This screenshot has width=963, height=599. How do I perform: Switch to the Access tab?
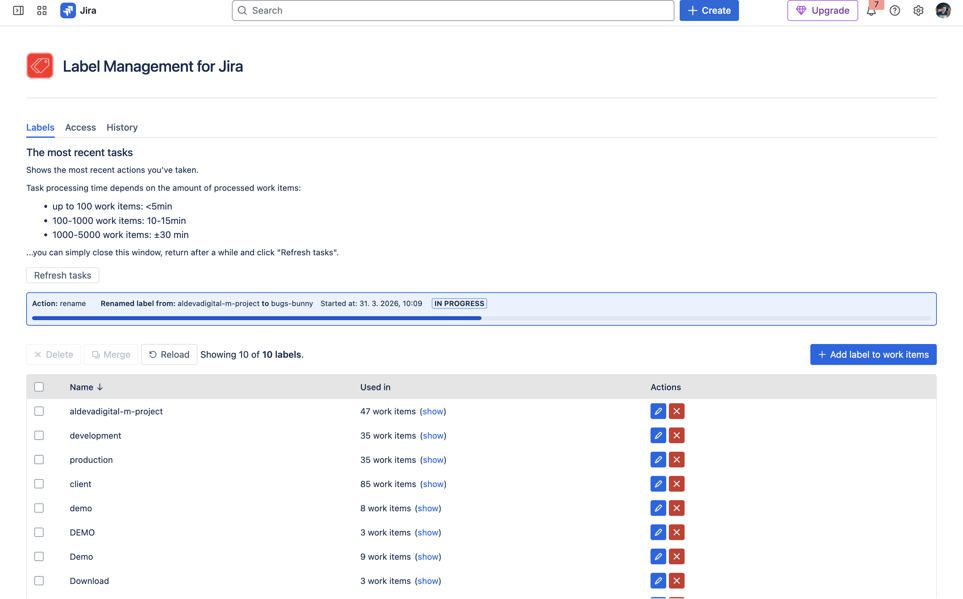pos(80,128)
